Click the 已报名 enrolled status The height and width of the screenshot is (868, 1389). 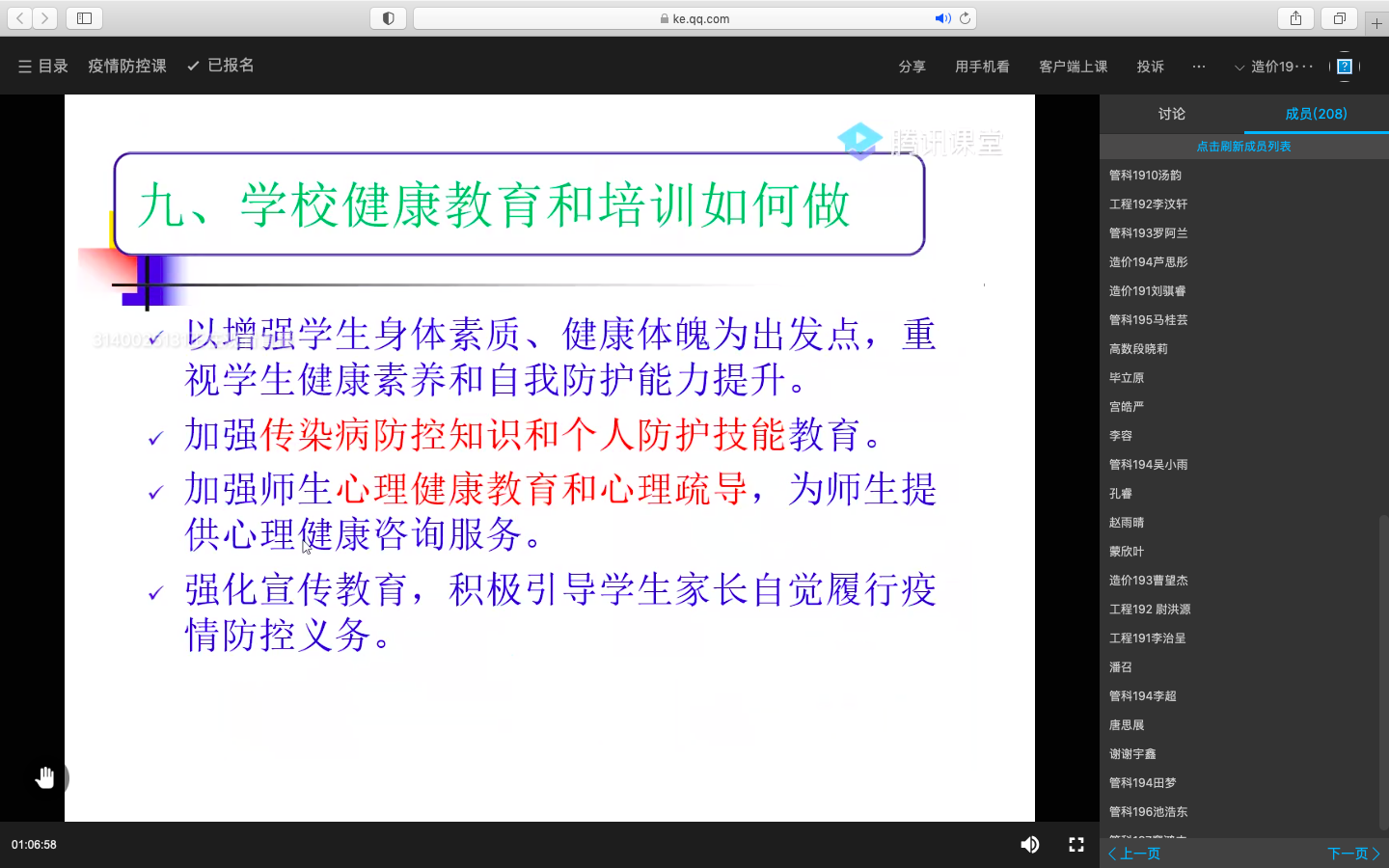pos(221,66)
